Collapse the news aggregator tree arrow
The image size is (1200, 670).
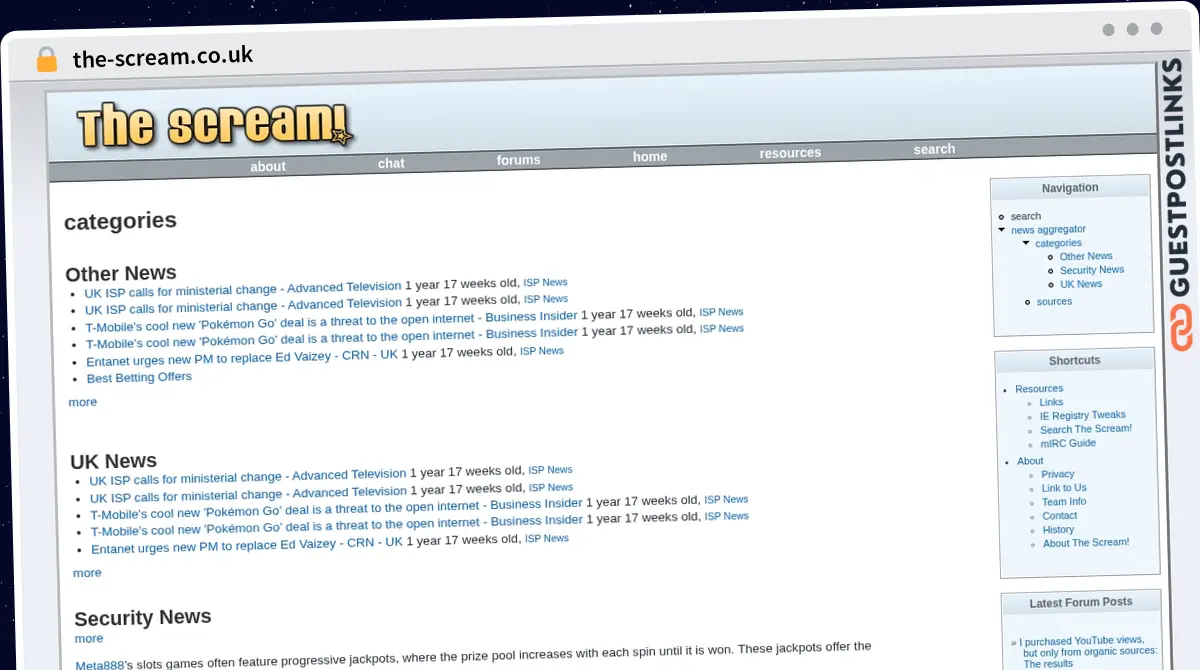click(1002, 229)
